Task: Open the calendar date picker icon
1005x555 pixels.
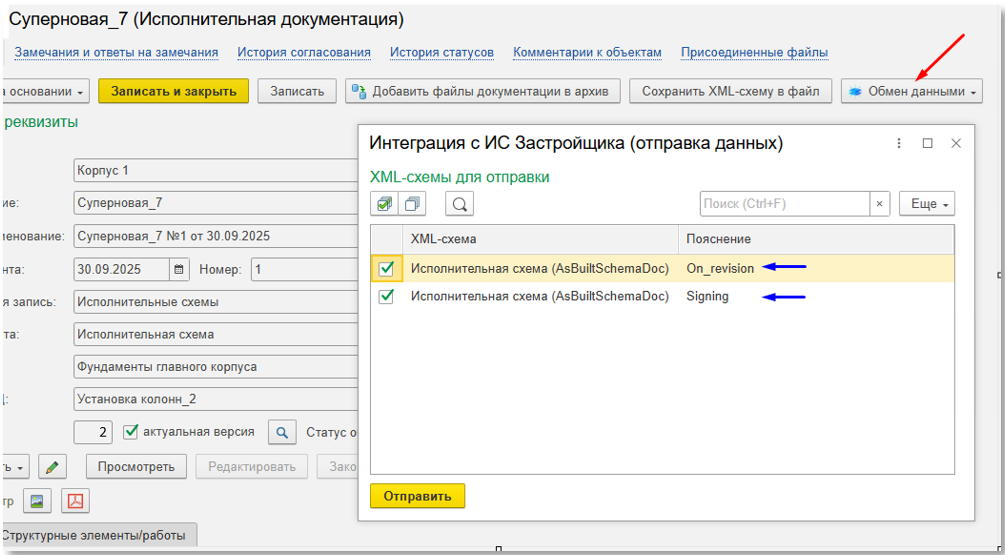Action: (x=179, y=269)
